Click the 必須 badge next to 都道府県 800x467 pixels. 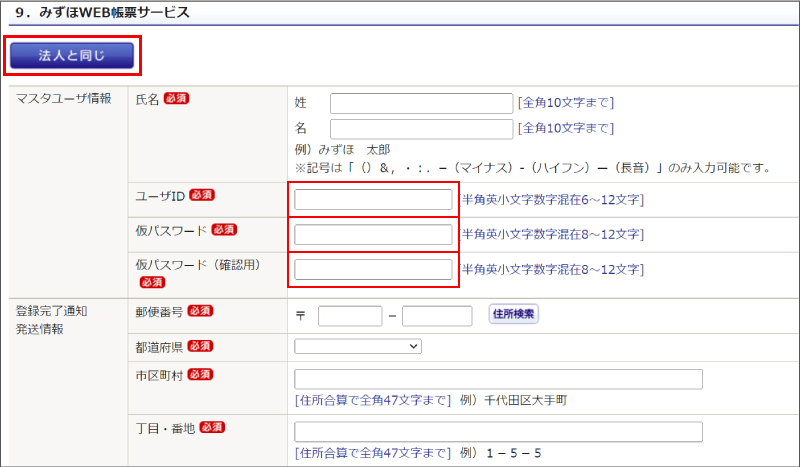200,346
